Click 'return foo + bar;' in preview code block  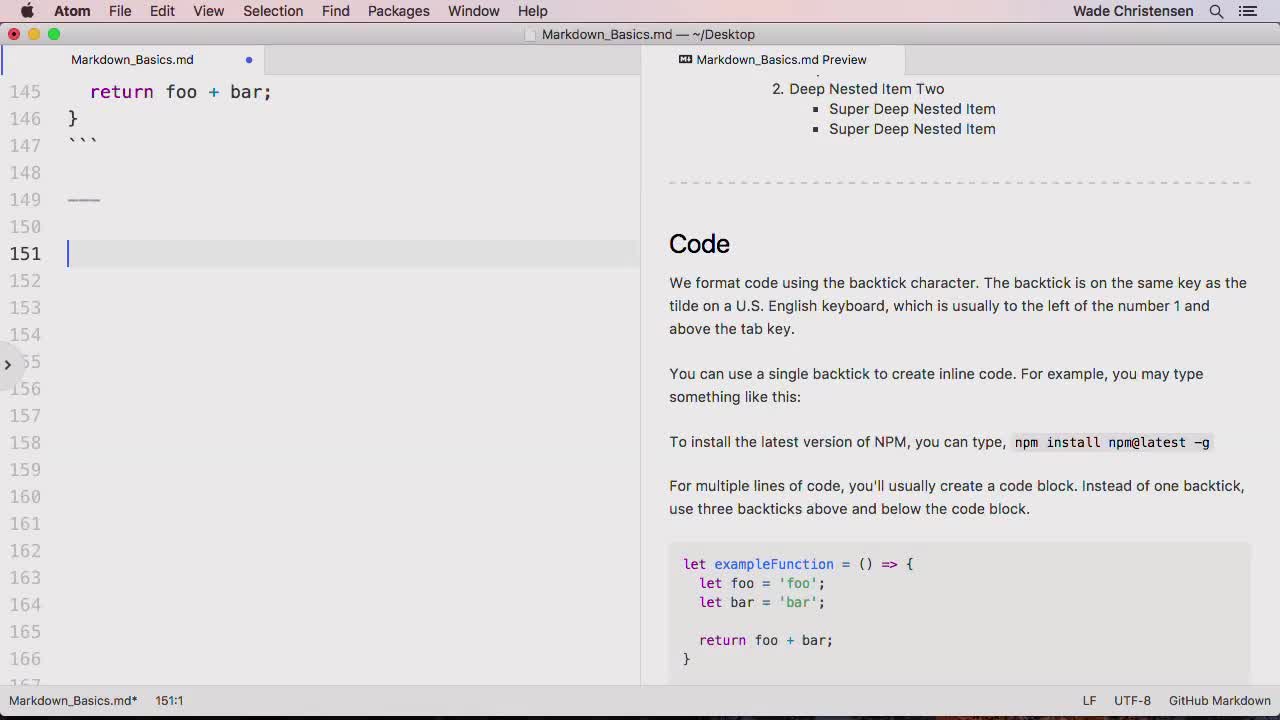[766, 640]
